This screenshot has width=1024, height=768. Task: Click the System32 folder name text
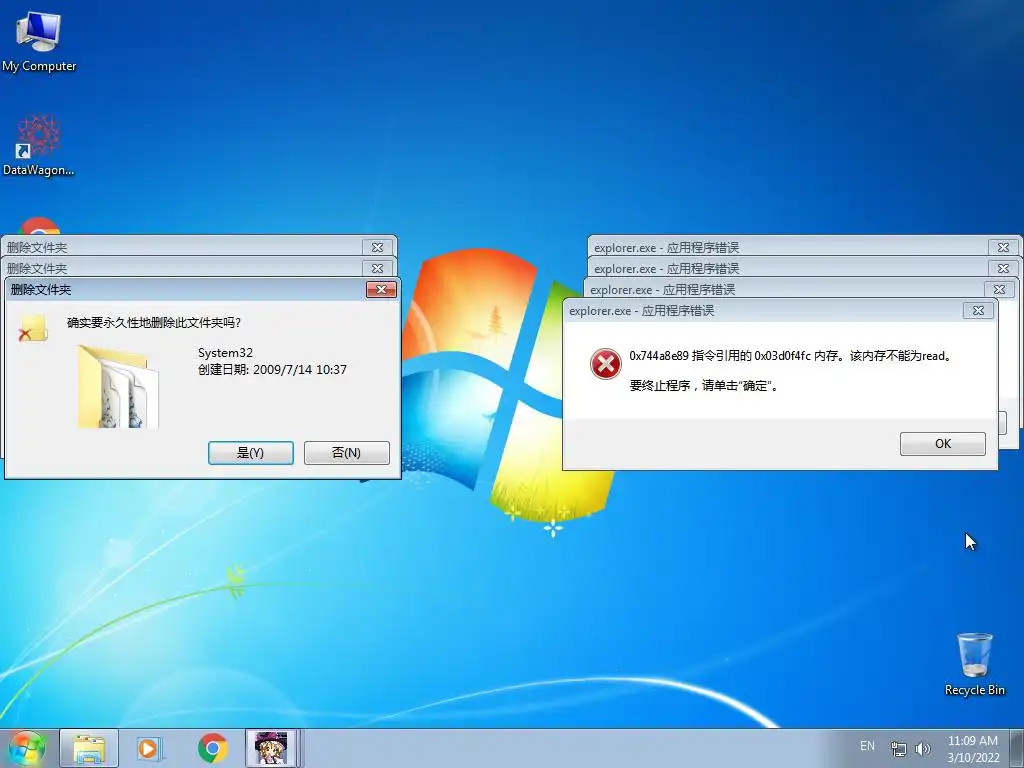point(225,353)
